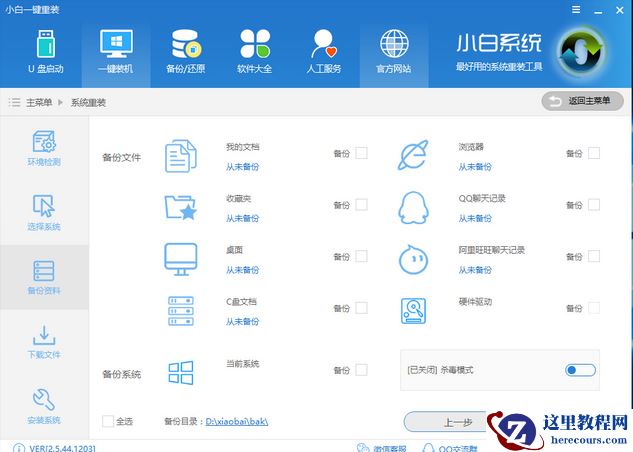Check 备份 box for 我的文档
This screenshot has height=452, width=633.
(361, 153)
